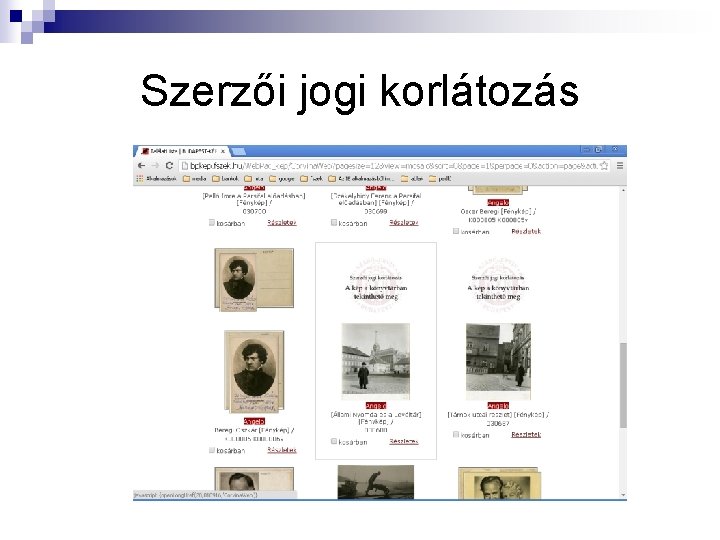This screenshot has height=540, width=720.
Task: Open Részletek link for Pello Imre photo
Action: click(282, 222)
